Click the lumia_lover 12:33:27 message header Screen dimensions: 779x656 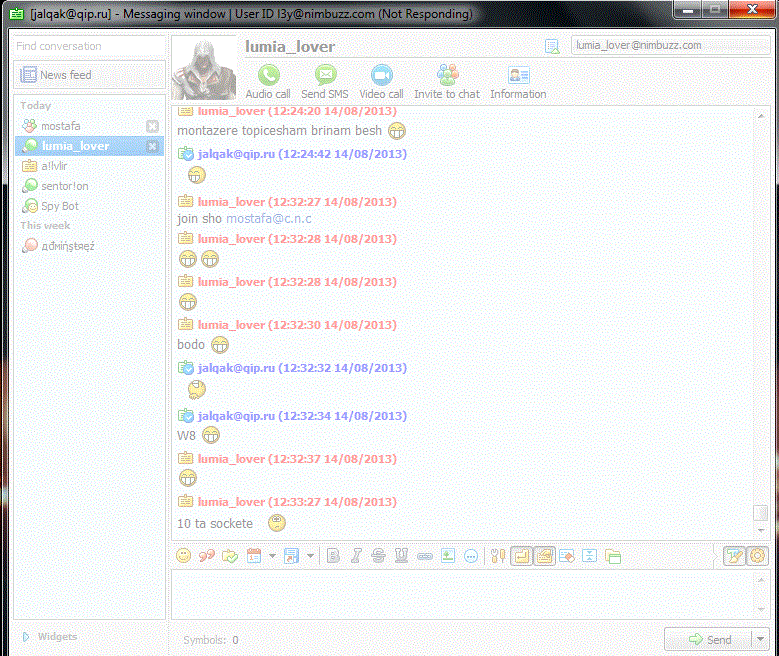[297, 502]
